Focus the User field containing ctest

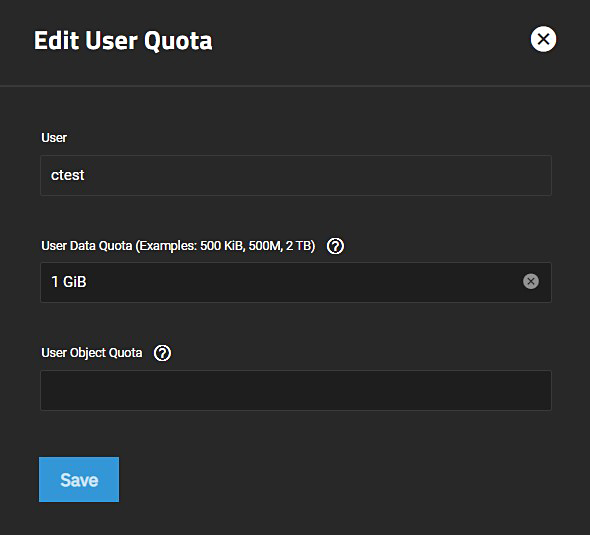click(x=296, y=175)
